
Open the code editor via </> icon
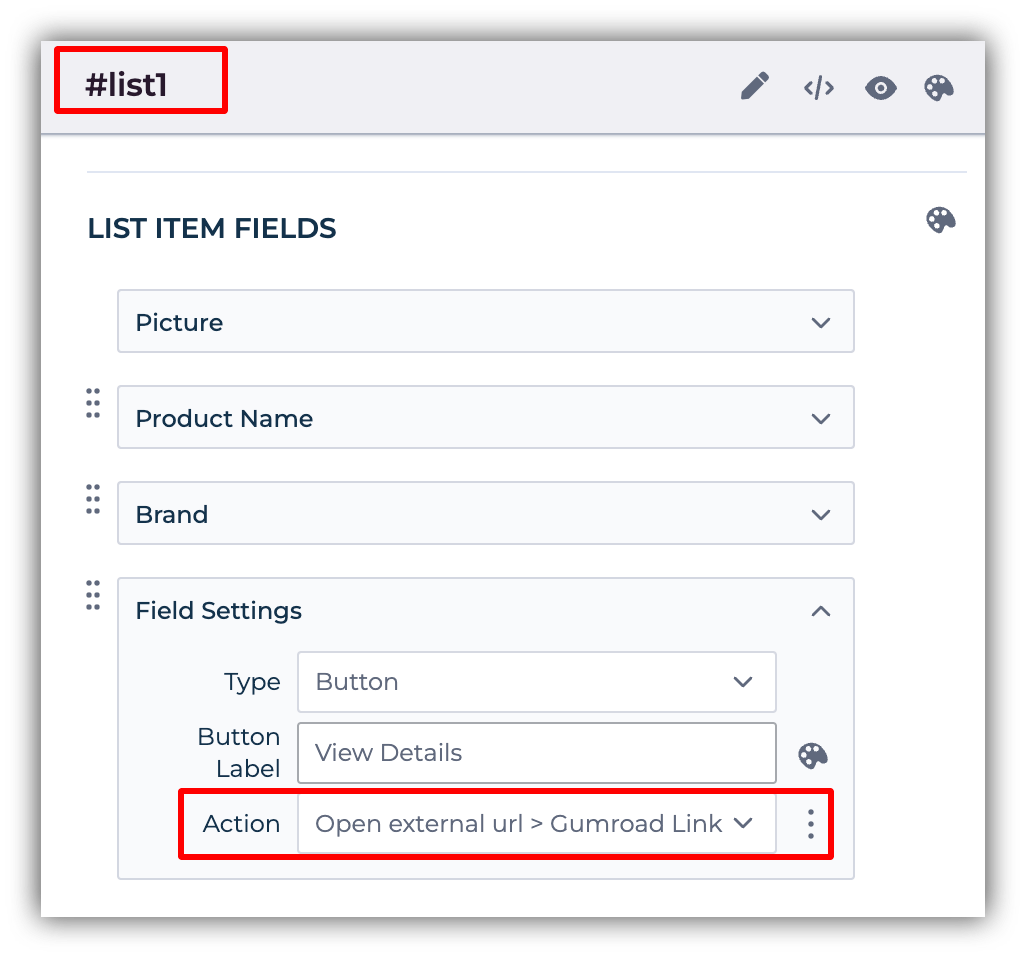(818, 88)
